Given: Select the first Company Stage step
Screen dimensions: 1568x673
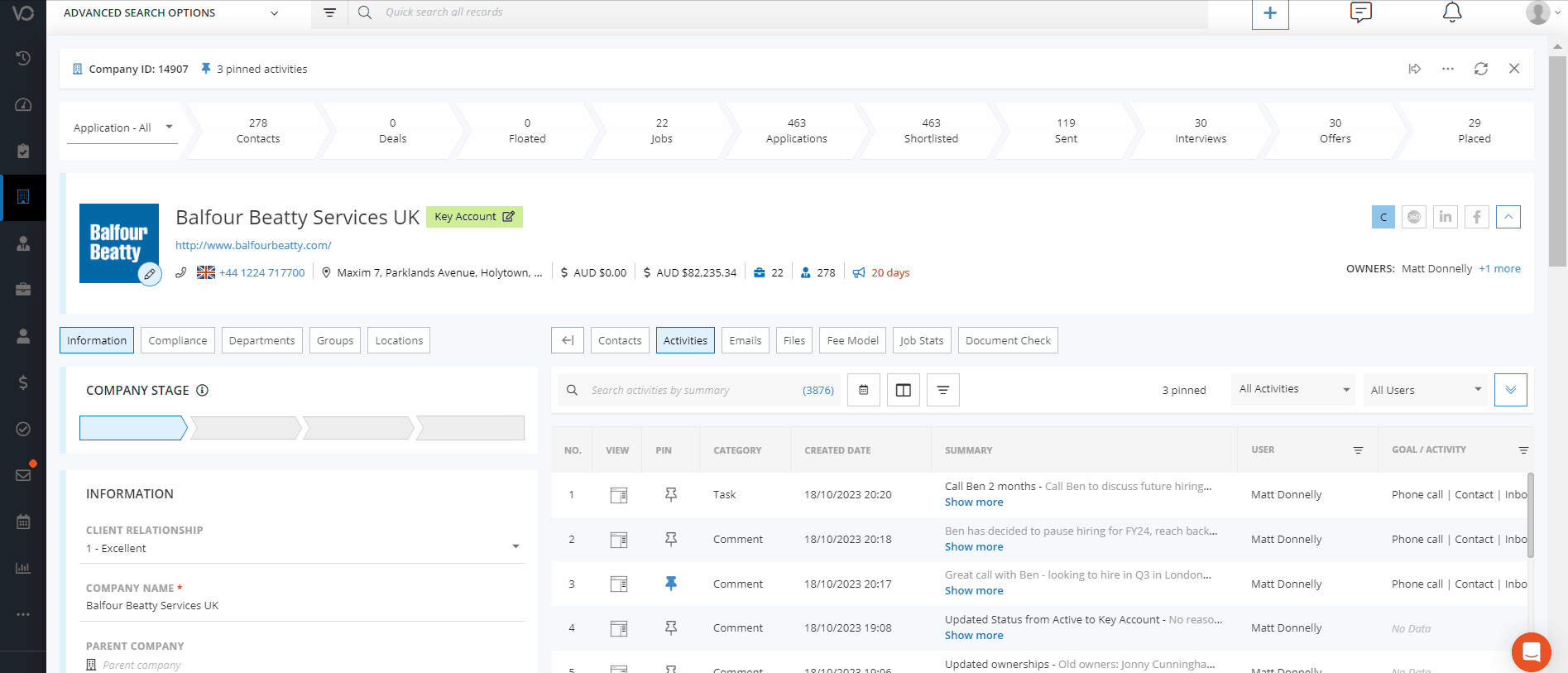Looking at the screenshot, I should [133, 428].
